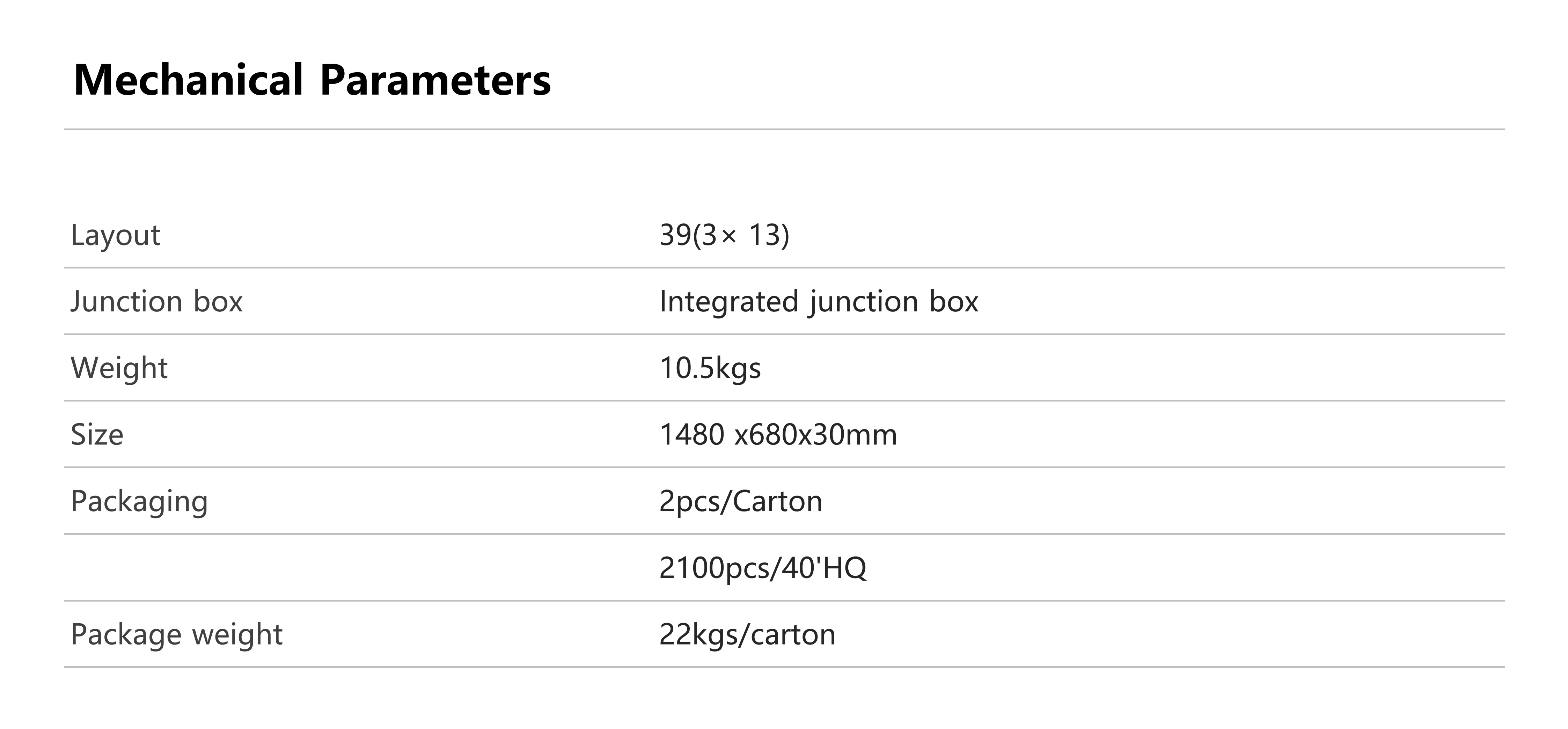Click the word box in Junction box label
The height and width of the screenshot is (729, 1568).
(218, 301)
